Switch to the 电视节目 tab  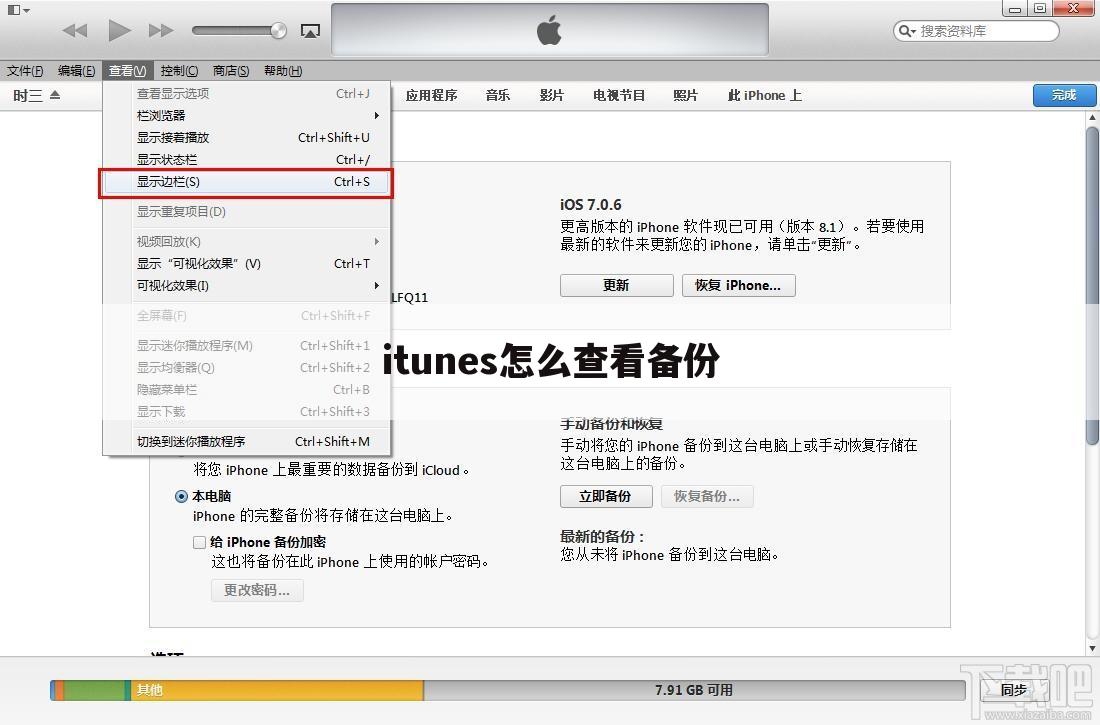pos(619,95)
